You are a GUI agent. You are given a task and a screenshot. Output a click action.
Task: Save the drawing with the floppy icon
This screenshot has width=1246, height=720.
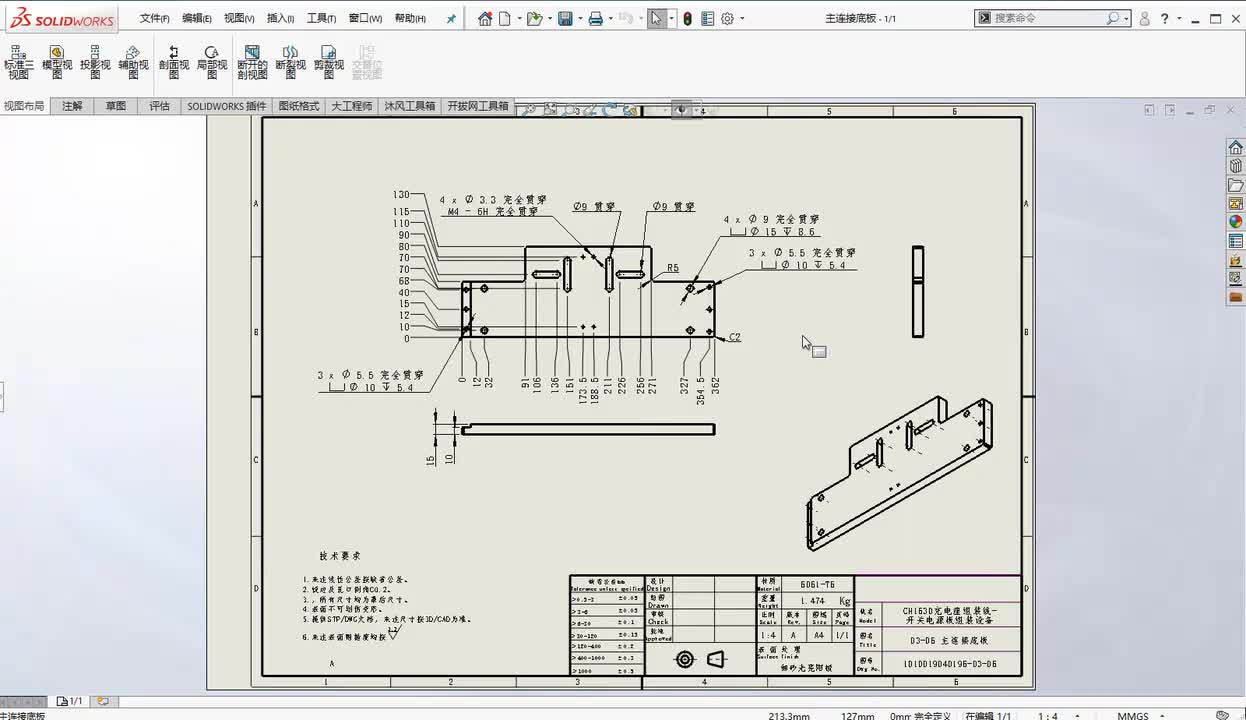coord(565,18)
